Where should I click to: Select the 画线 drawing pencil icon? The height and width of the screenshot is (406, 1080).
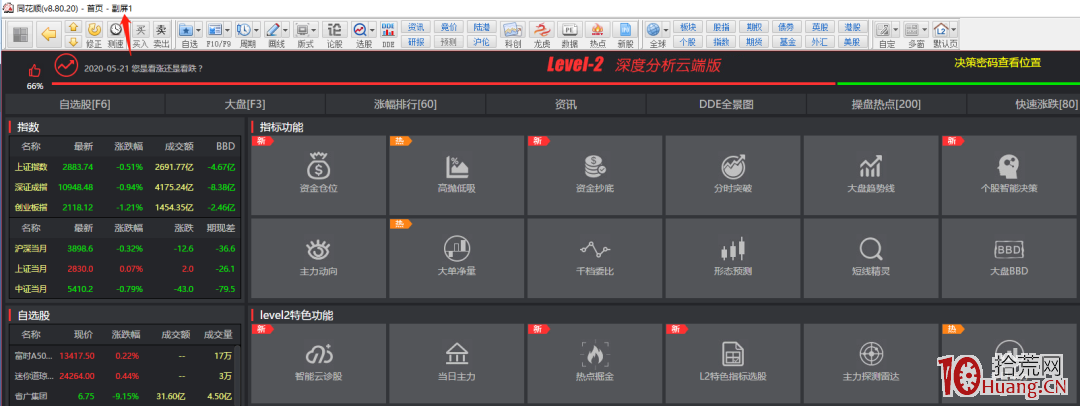pyautogui.click(x=272, y=30)
